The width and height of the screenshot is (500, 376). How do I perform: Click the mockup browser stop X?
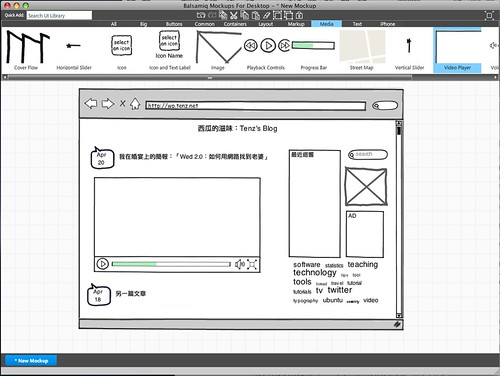(123, 104)
